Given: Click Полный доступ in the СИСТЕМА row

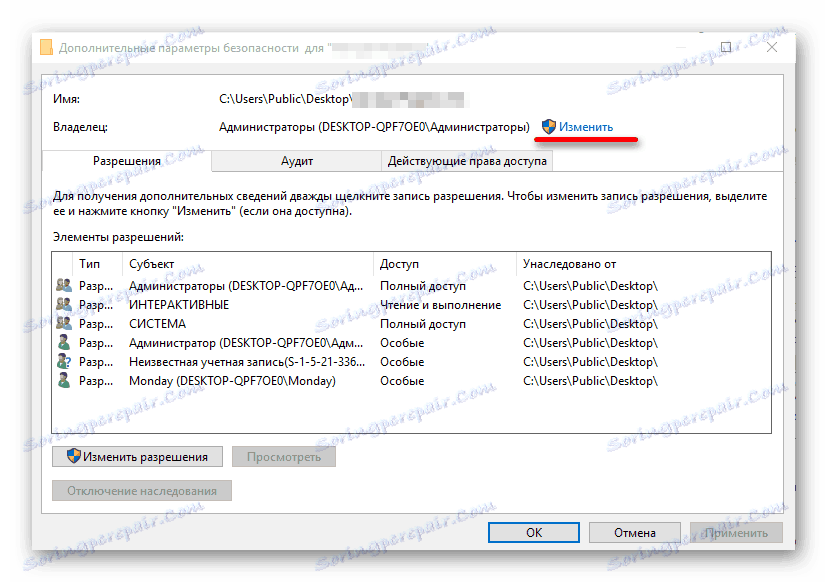Looking at the screenshot, I should click(423, 324).
